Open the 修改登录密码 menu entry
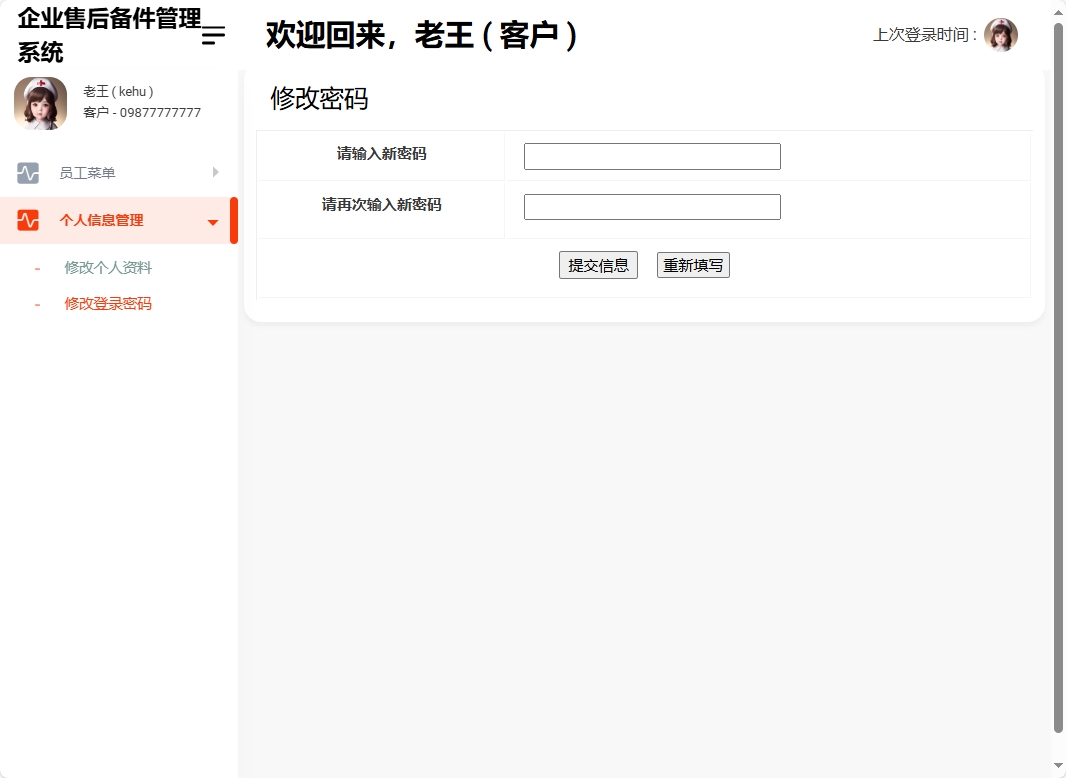 (x=107, y=303)
